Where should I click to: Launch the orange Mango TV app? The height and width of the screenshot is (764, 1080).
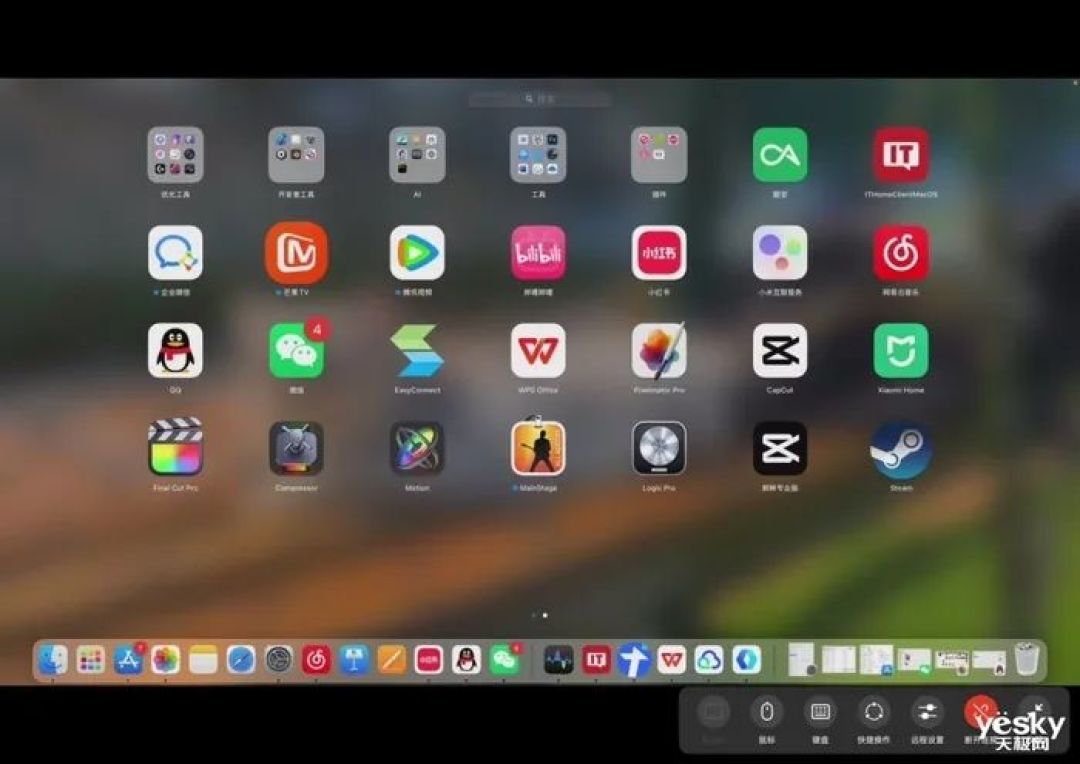pos(296,253)
